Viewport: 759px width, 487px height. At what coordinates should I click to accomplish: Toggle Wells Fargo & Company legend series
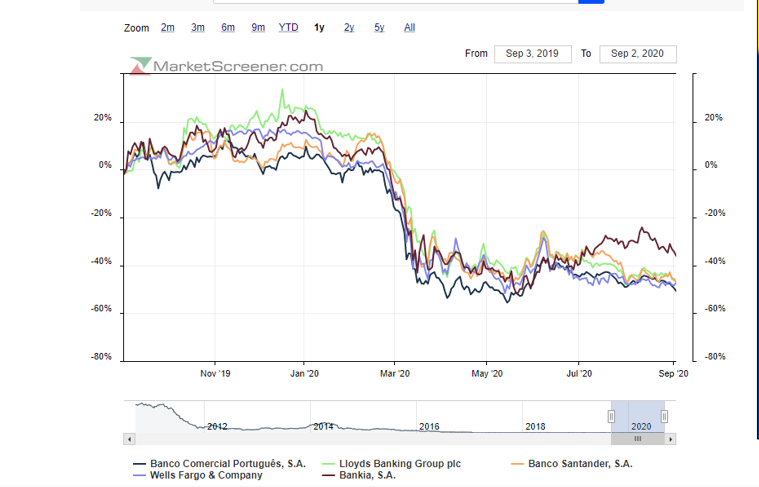click(x=198, y=475)
